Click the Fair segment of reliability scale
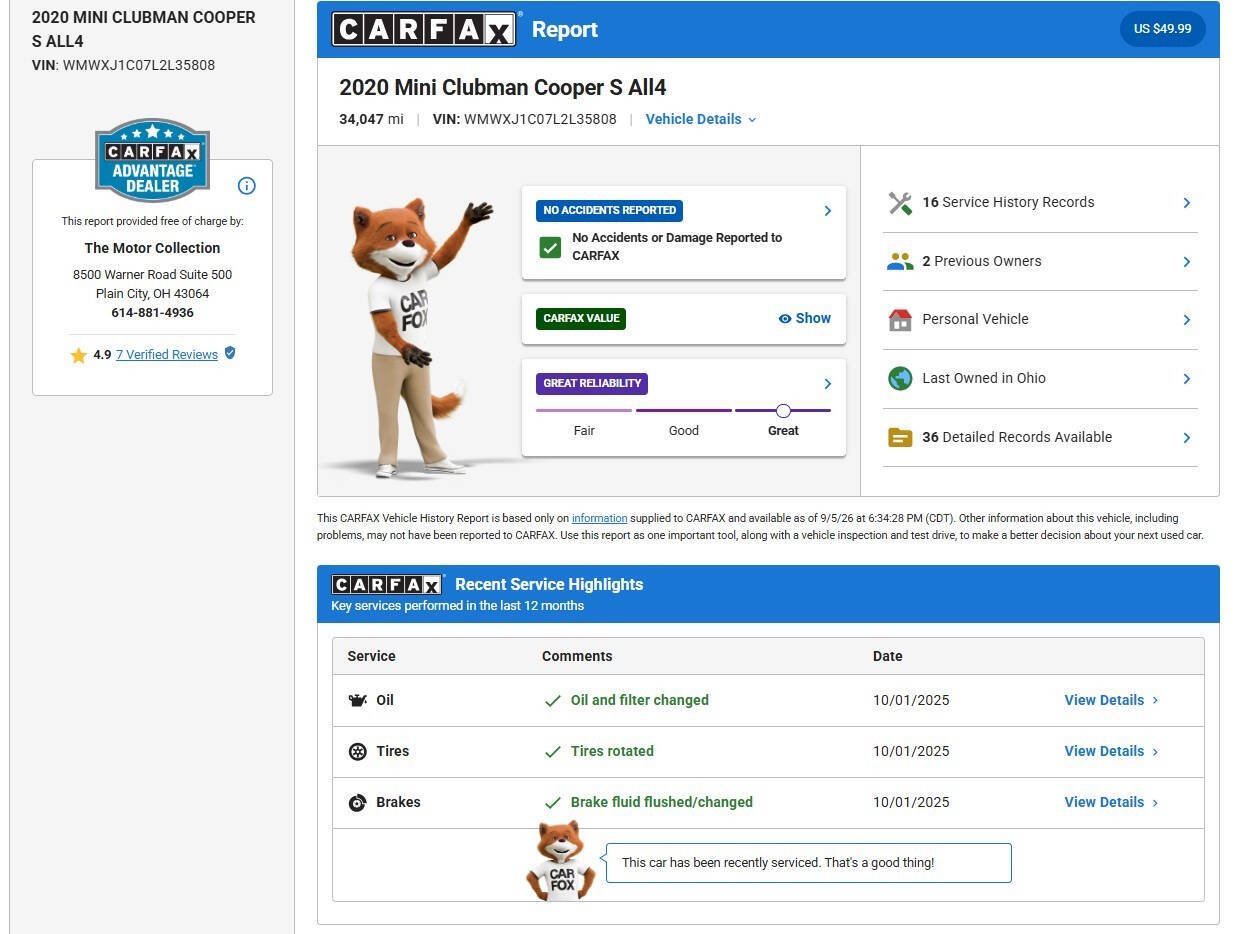 tap(584, 410)
